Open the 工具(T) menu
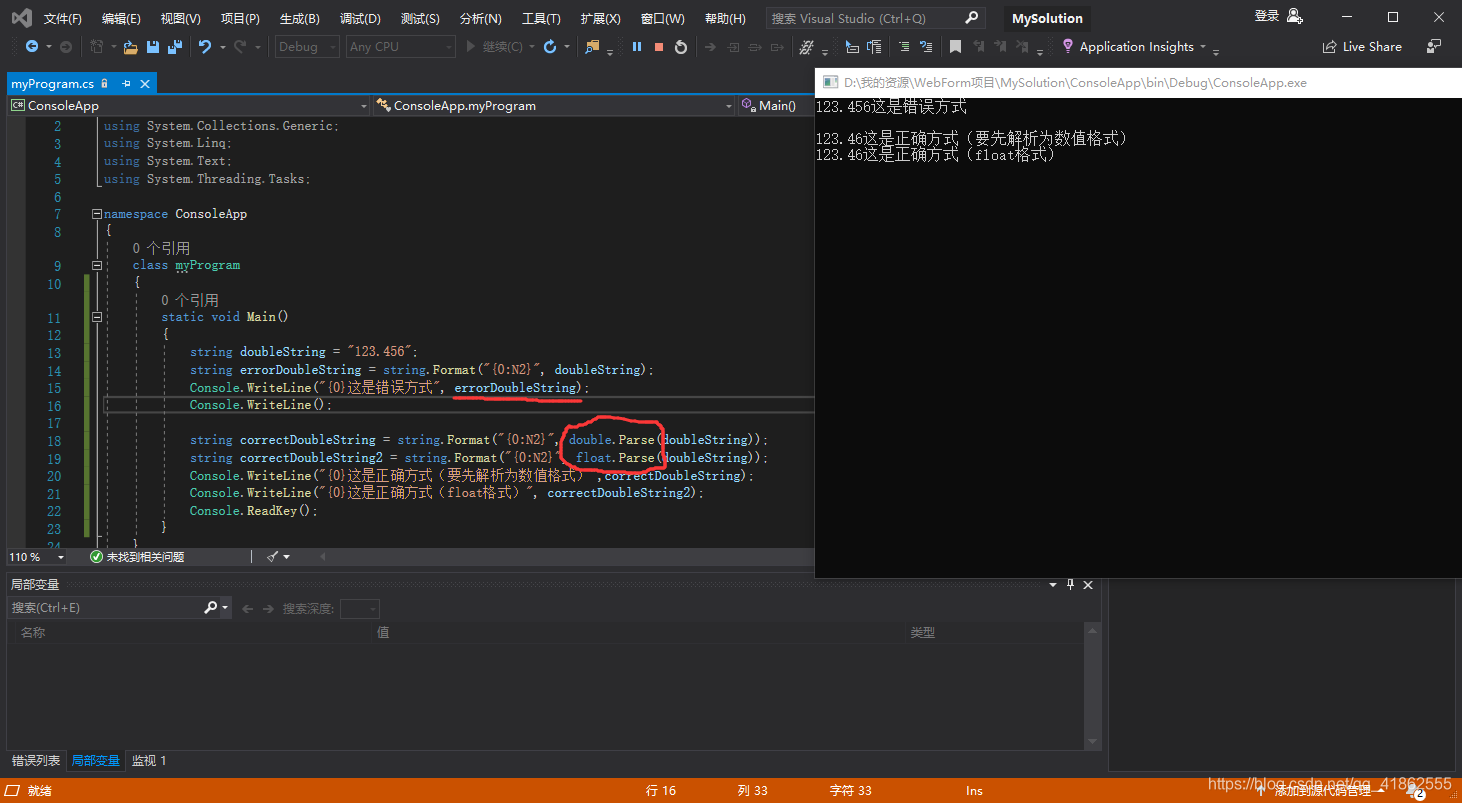This screenshot has height=803, width=1462. (x=541, y=18)
